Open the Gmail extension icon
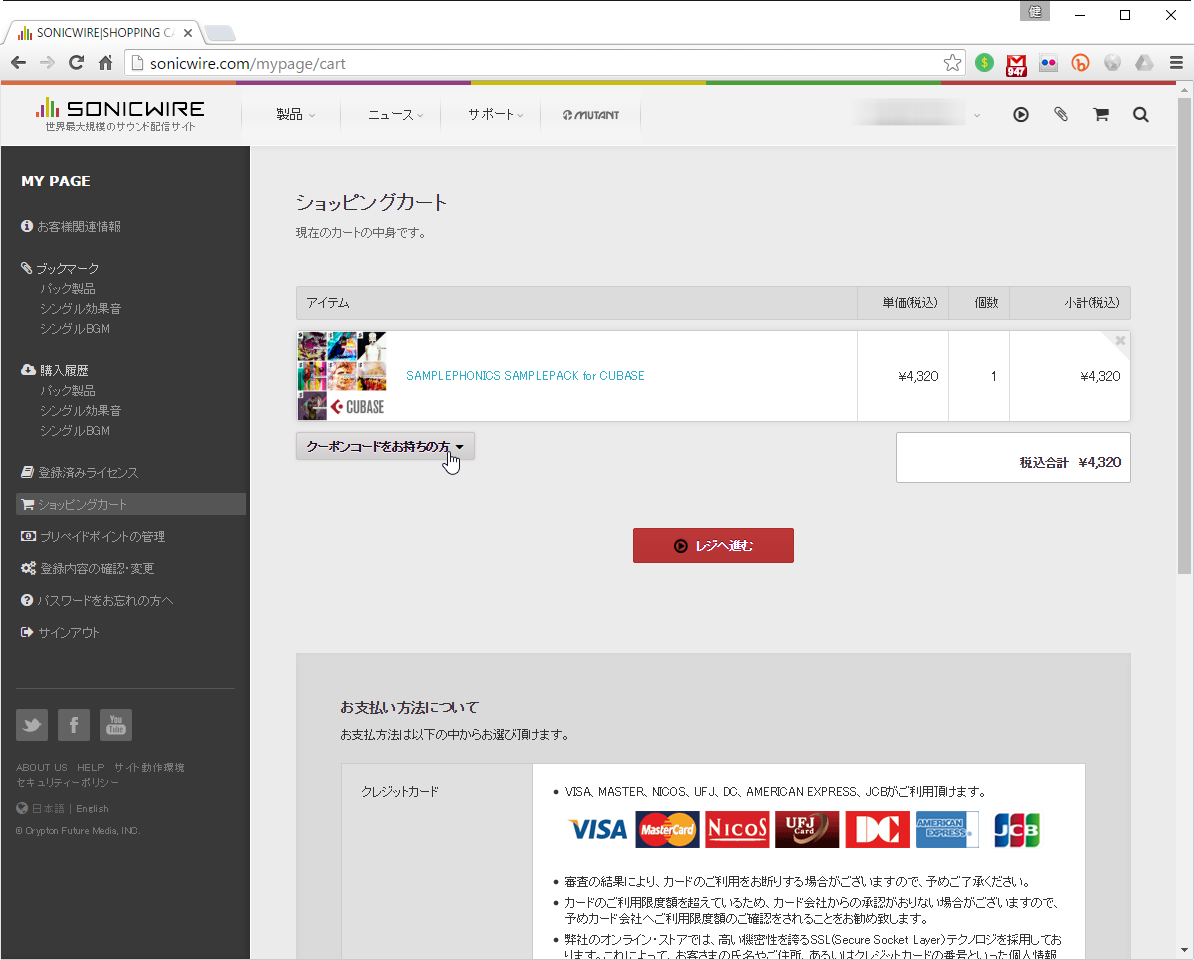The width and height of the screenshot is (1194, 960). coord(1016,65)
